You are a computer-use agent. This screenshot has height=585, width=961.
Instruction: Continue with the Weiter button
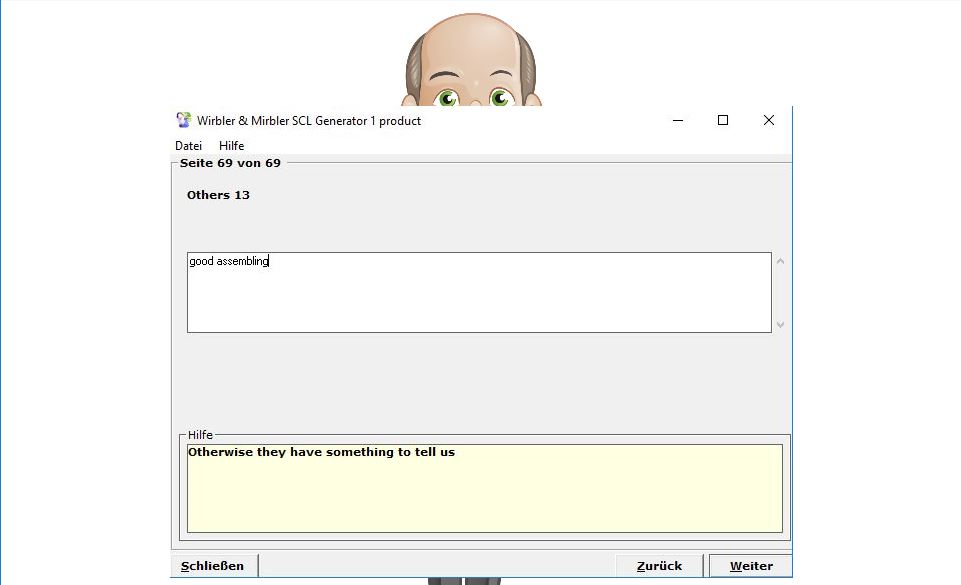(750, 566)
